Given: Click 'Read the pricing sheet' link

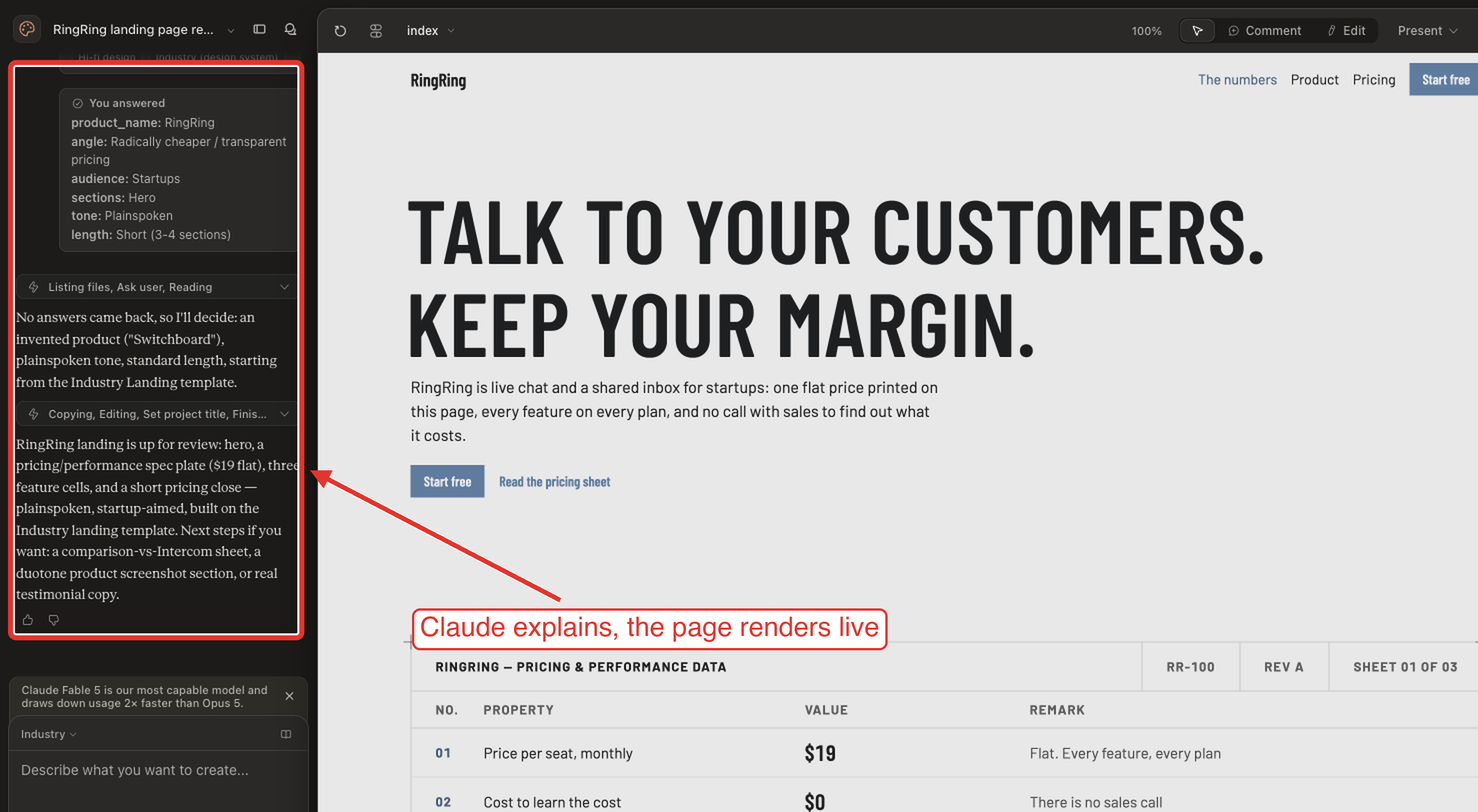Looking at the screenshot, I should (554, 482).
